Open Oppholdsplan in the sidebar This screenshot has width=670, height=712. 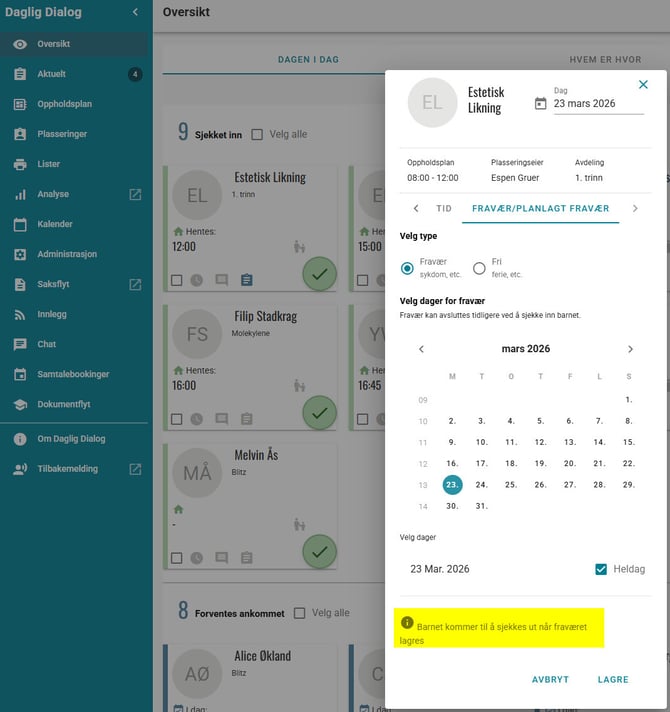click(x=74, y=104)
